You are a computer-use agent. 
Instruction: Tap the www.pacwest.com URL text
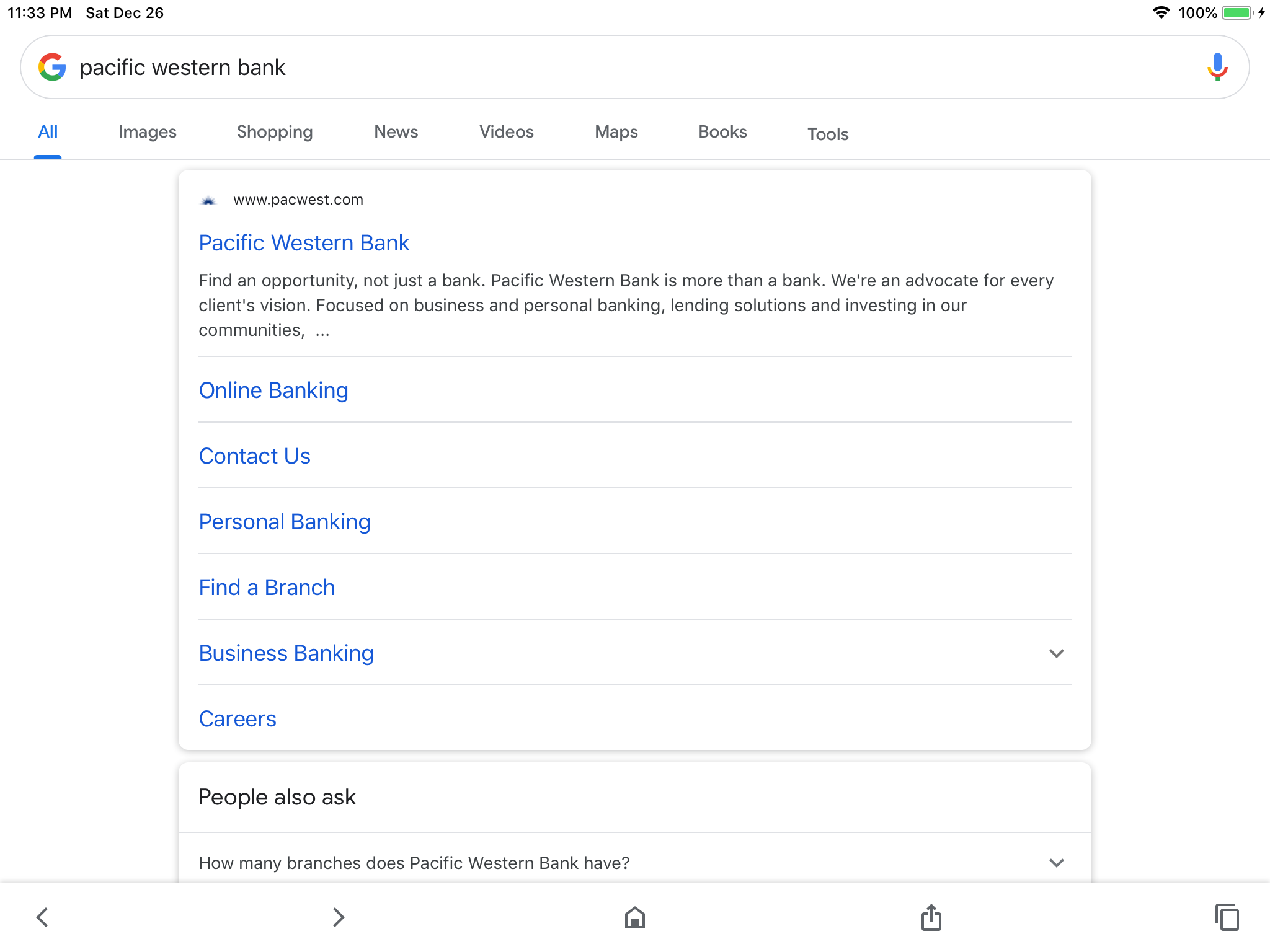[298, 200]
